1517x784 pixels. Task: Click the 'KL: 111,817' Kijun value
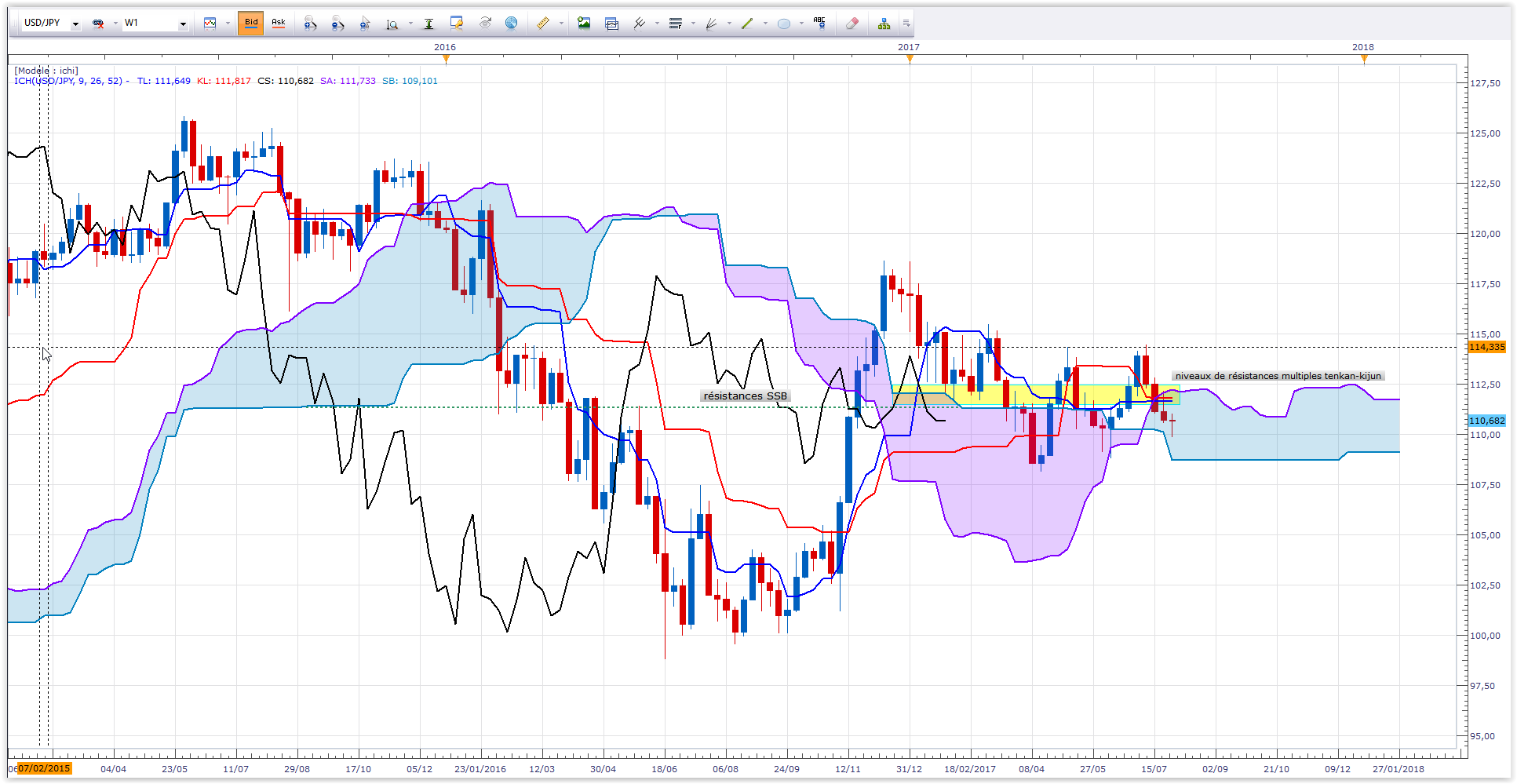point(224,81)
